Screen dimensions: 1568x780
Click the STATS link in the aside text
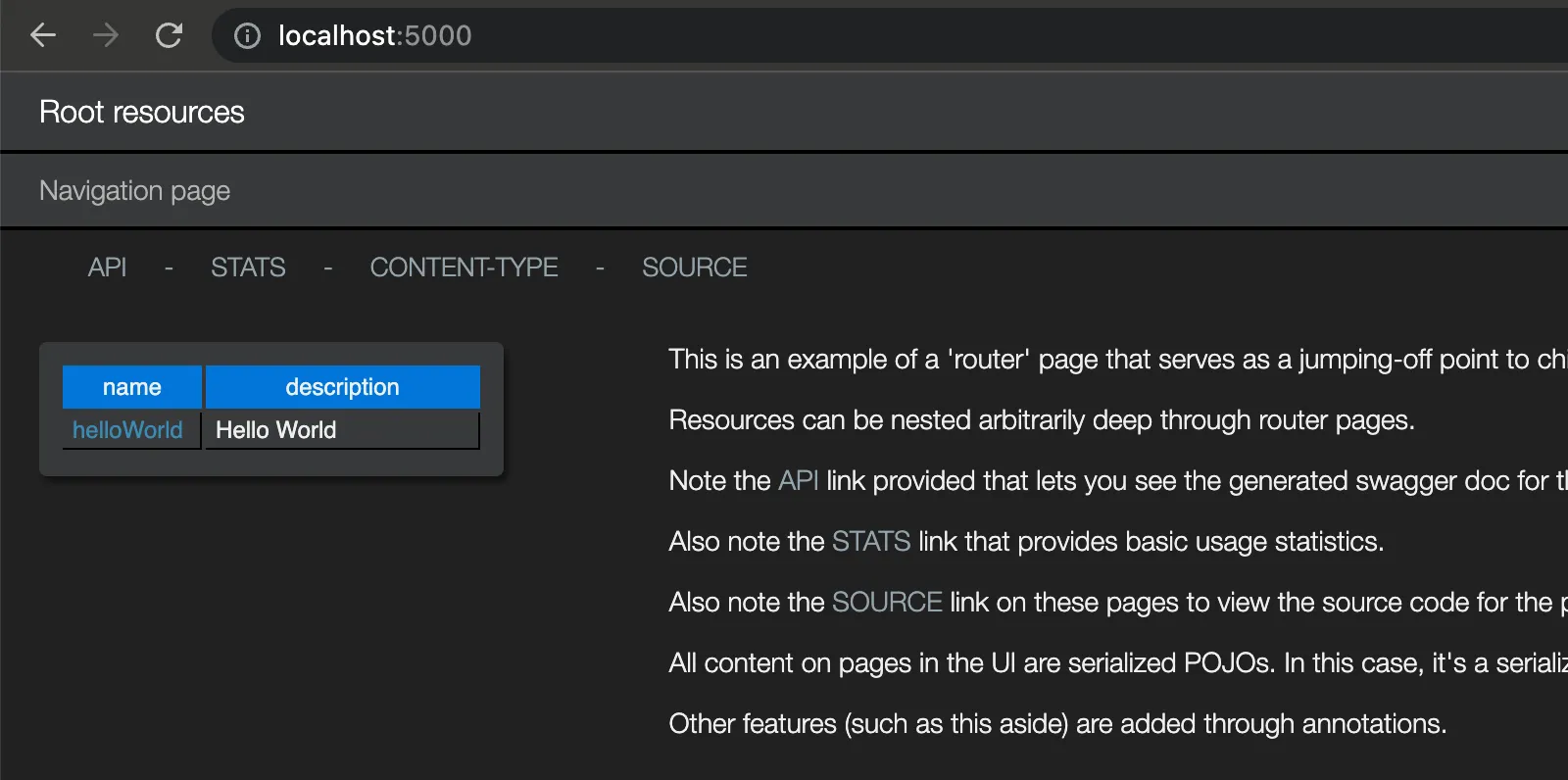coord(870,542)
